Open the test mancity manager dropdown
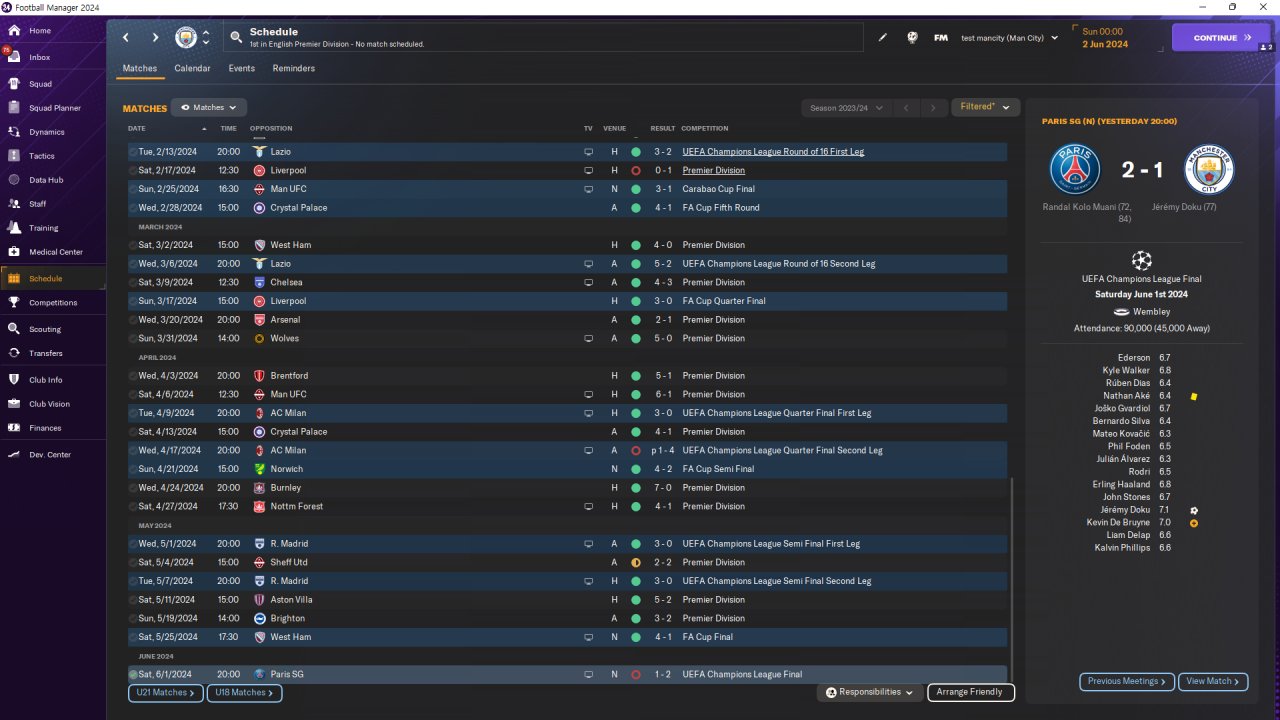Screen dimensions: 1280x720 point(1009,38)
